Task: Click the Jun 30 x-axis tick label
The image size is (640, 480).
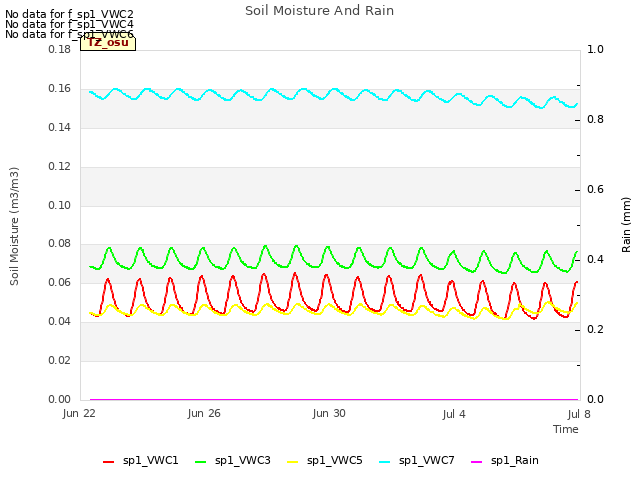Action: pos(329,413)
